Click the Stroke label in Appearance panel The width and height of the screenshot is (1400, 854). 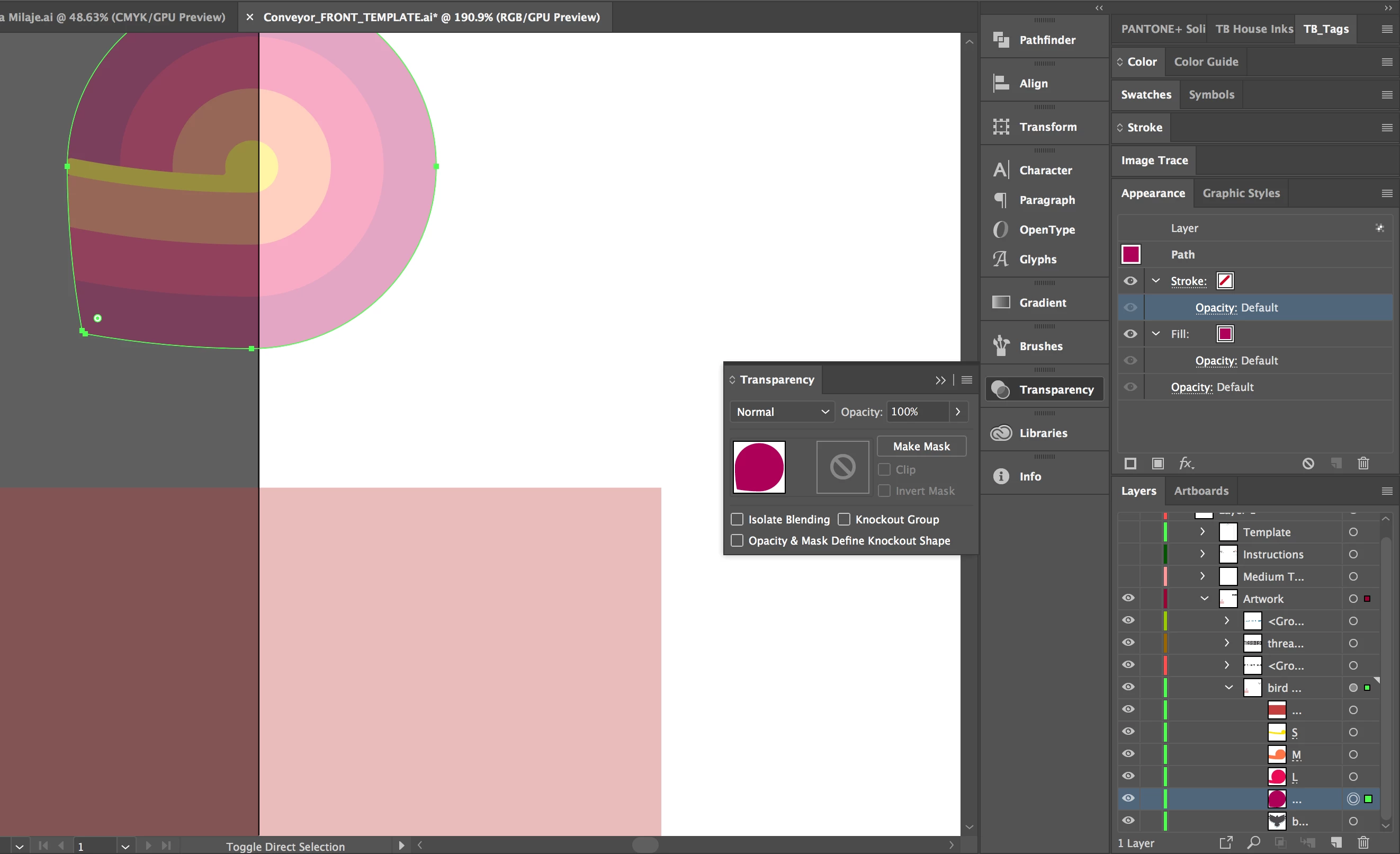pyautogui.click(x=1188, y=281)
